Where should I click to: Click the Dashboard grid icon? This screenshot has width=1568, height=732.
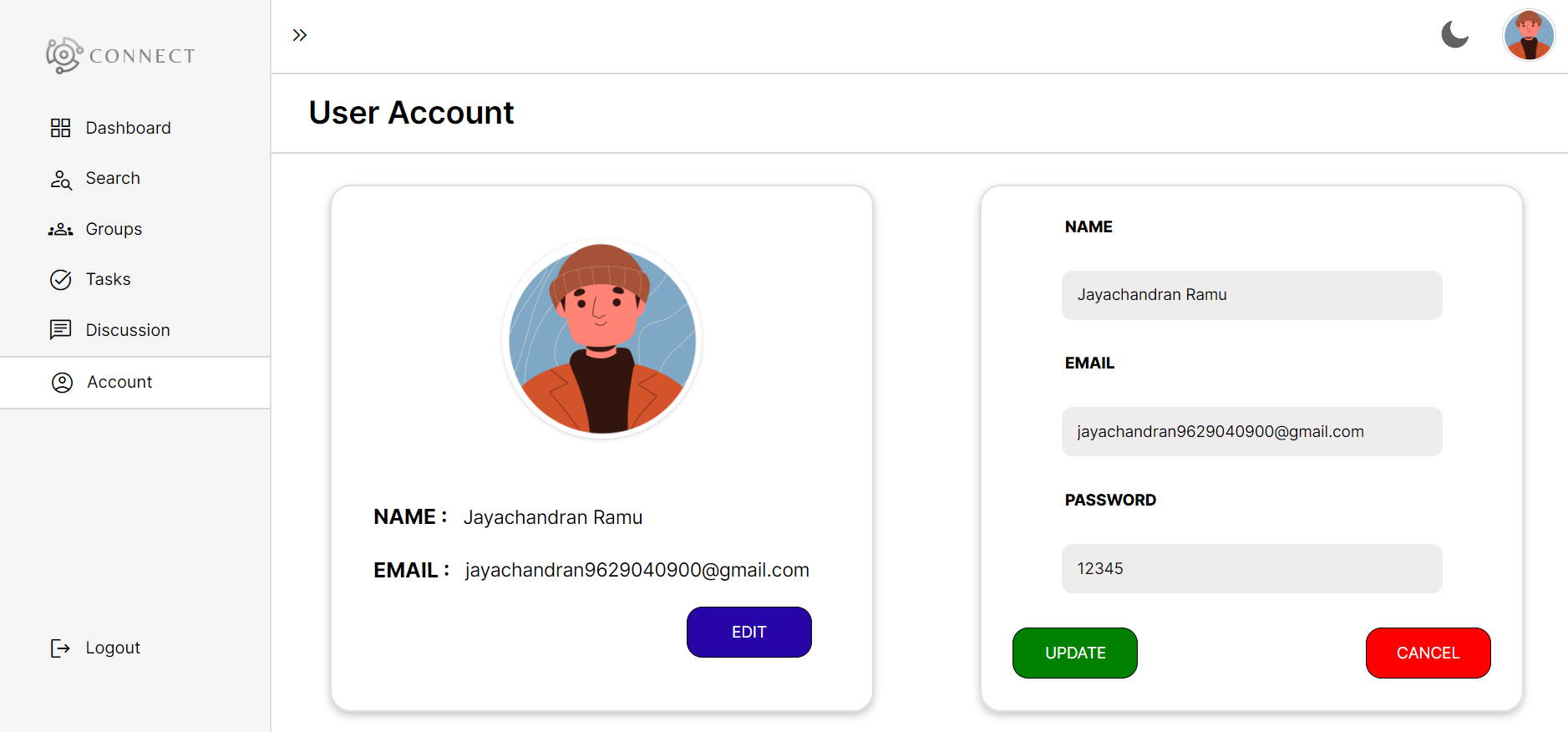[60, 128]
